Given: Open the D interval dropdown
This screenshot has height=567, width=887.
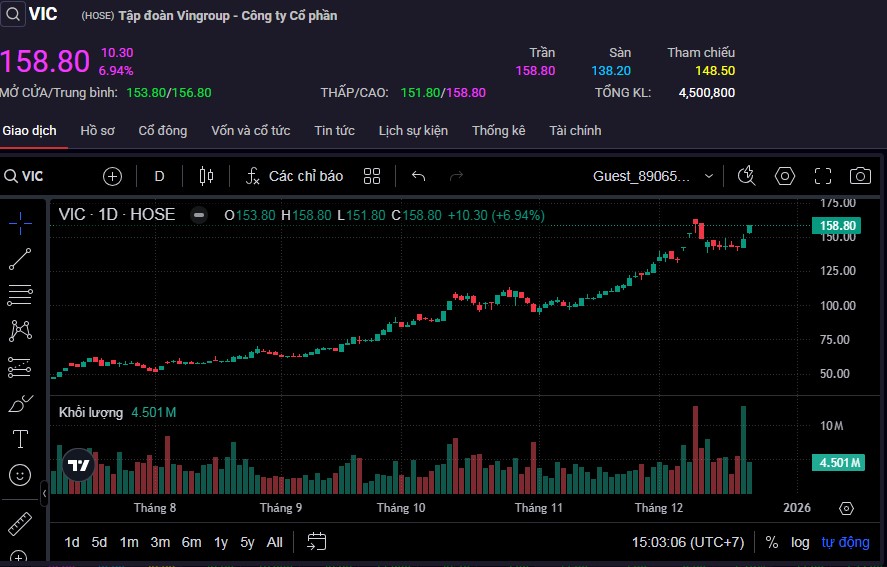Looking at the screenshot, I should 159,176.
